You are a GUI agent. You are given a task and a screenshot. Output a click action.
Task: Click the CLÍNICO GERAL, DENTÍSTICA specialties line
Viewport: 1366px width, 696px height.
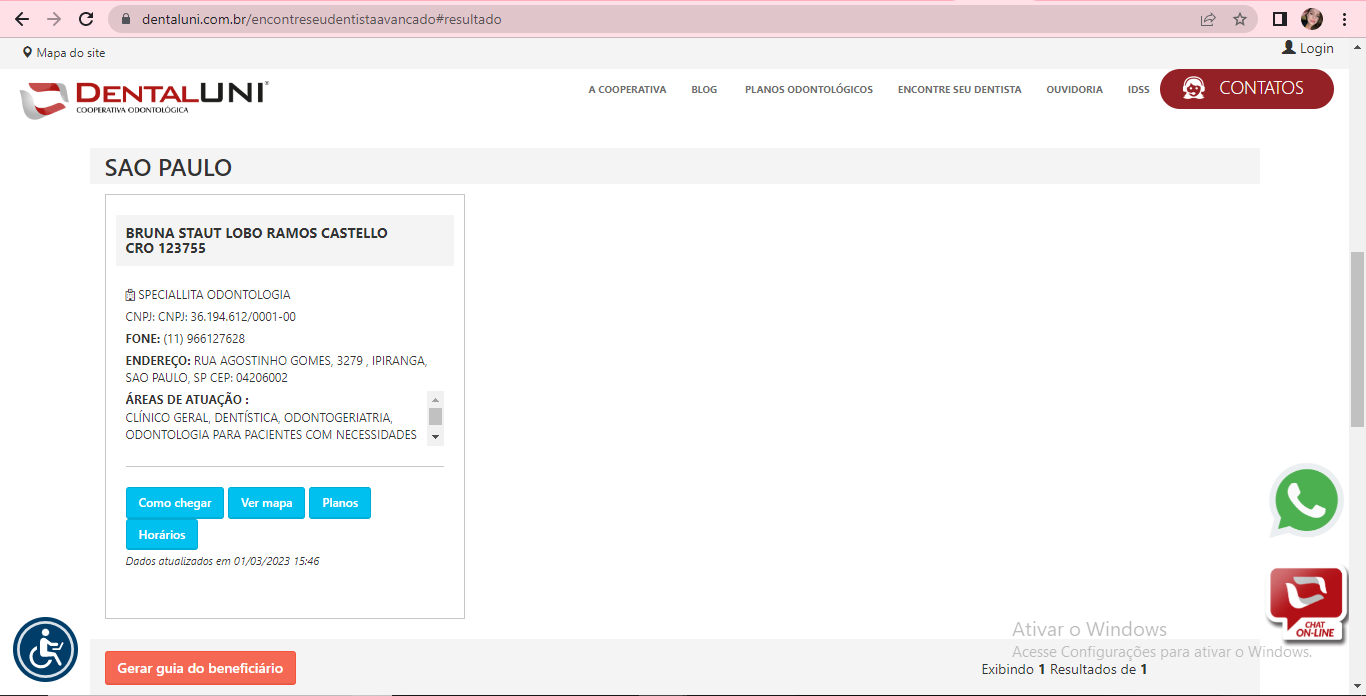pyautogui.click(x=259, y=417)
